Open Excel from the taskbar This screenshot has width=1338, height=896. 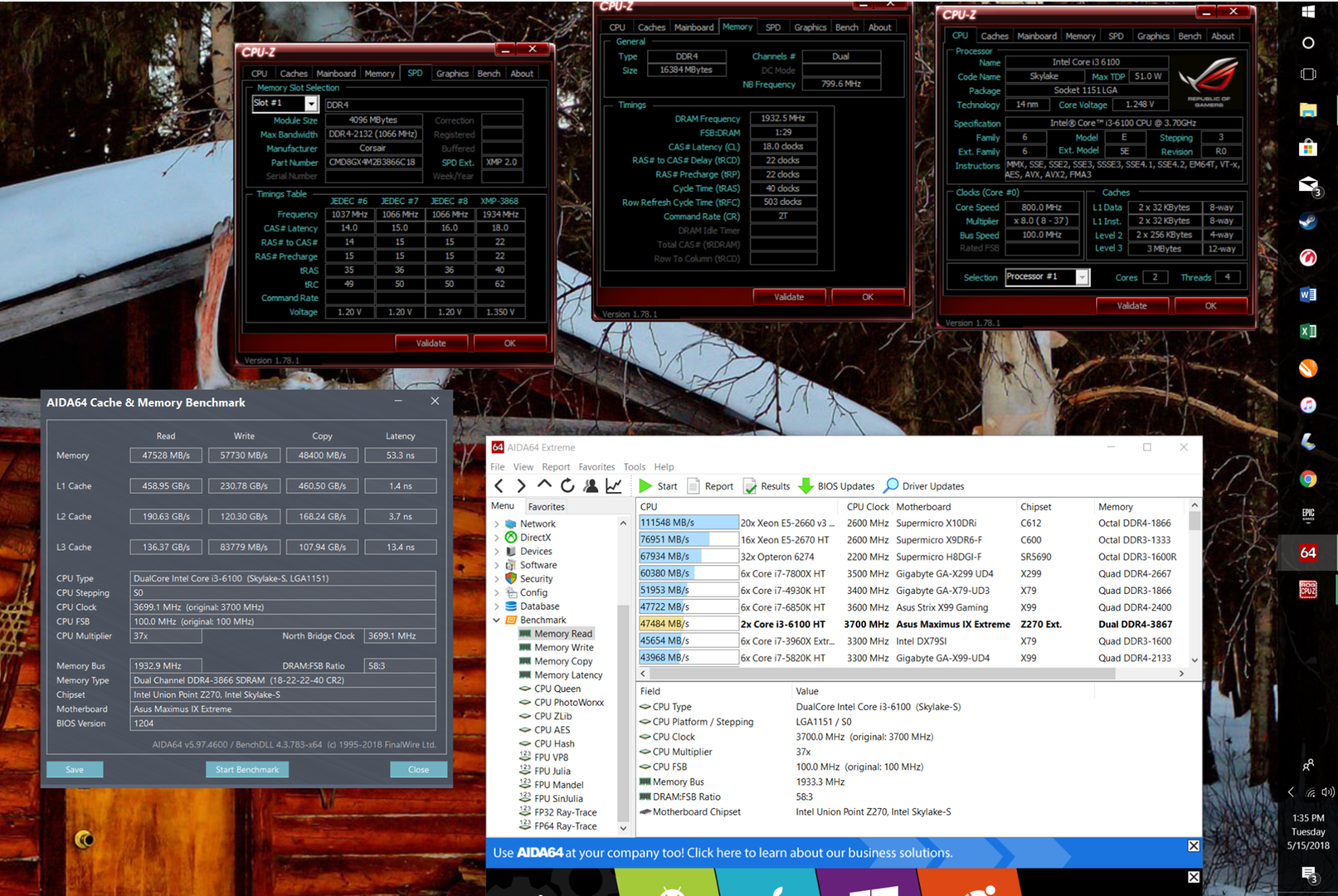tap(1308, 331)
